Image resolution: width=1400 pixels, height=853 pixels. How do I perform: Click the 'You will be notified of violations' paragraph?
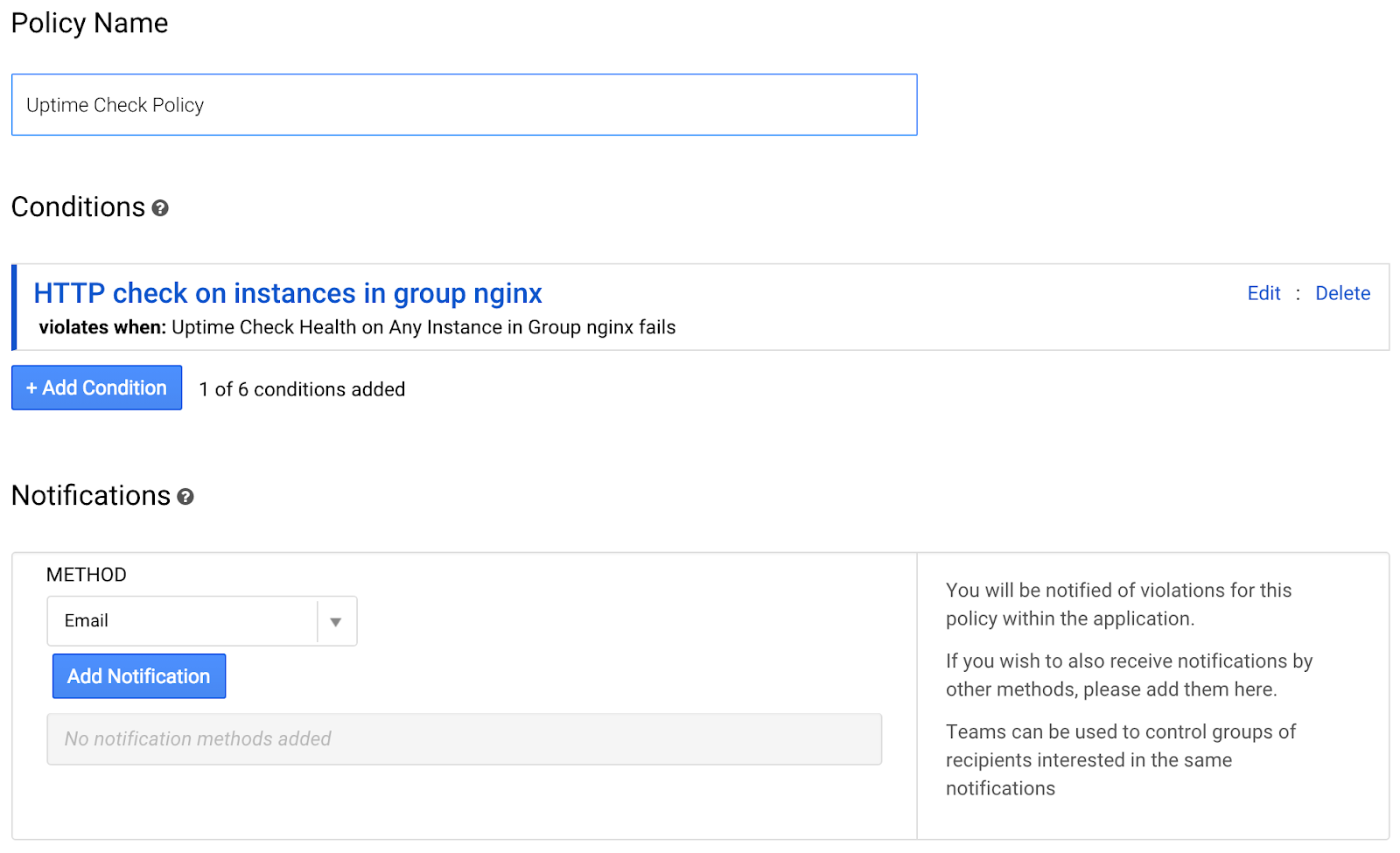(x=1118, y=605)
